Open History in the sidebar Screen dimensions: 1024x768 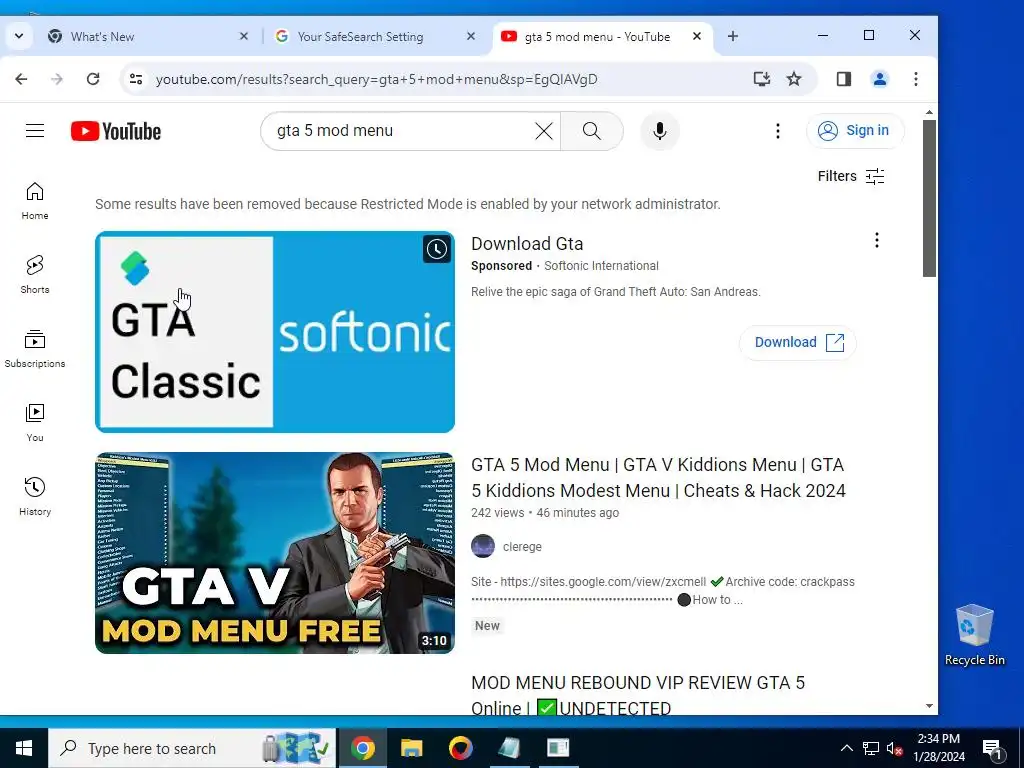click(x=35, y=496)
